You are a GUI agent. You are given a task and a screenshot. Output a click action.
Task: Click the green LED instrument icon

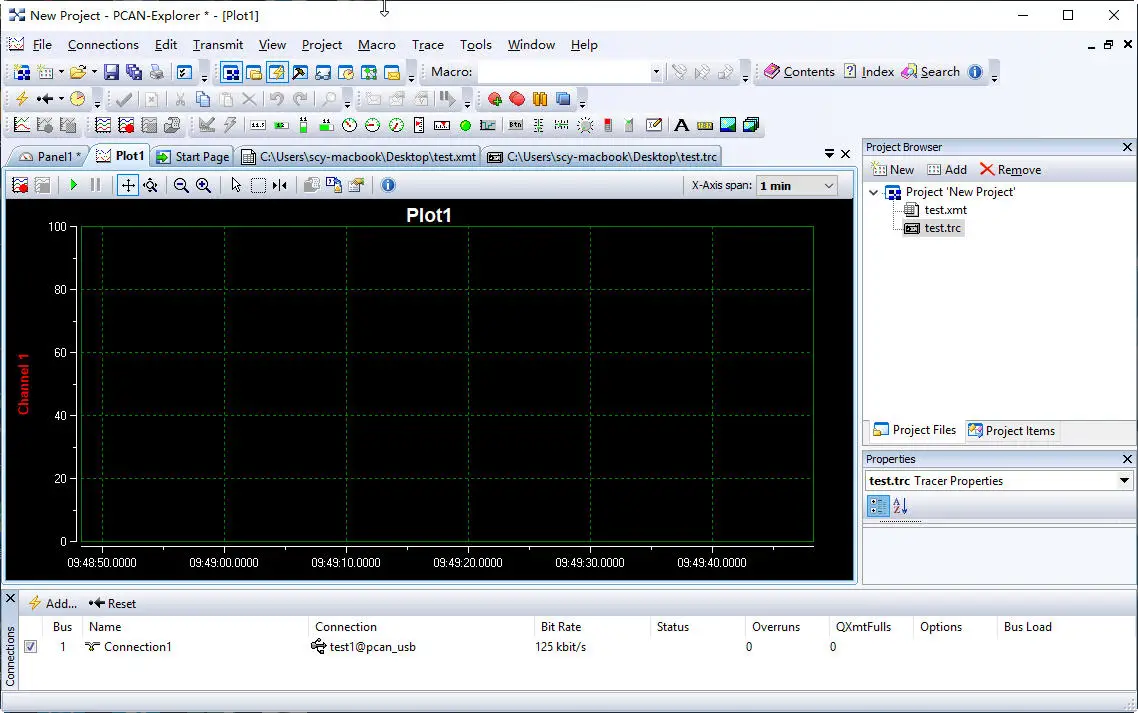(x=465, y=126)
